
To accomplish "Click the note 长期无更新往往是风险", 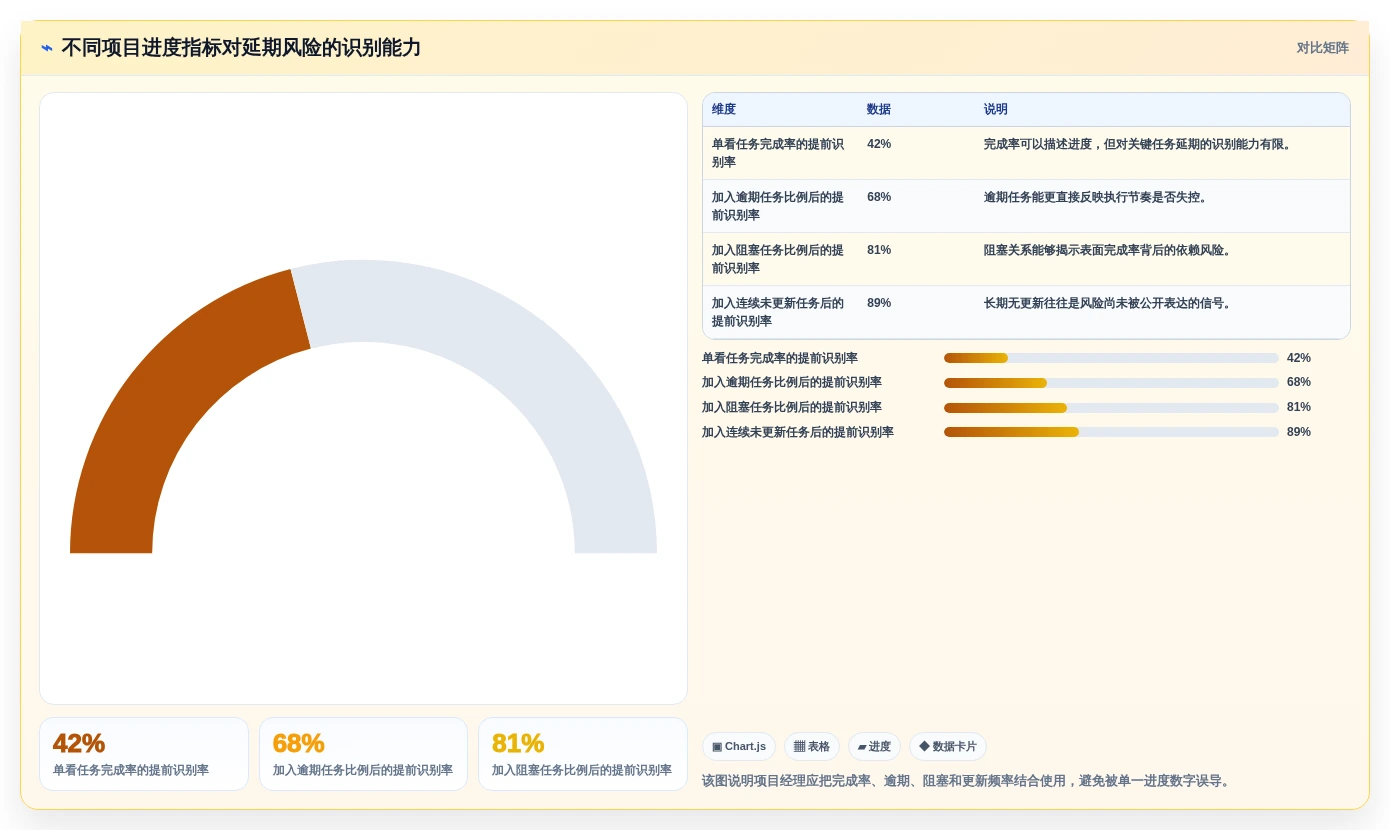I will 1110,303.
